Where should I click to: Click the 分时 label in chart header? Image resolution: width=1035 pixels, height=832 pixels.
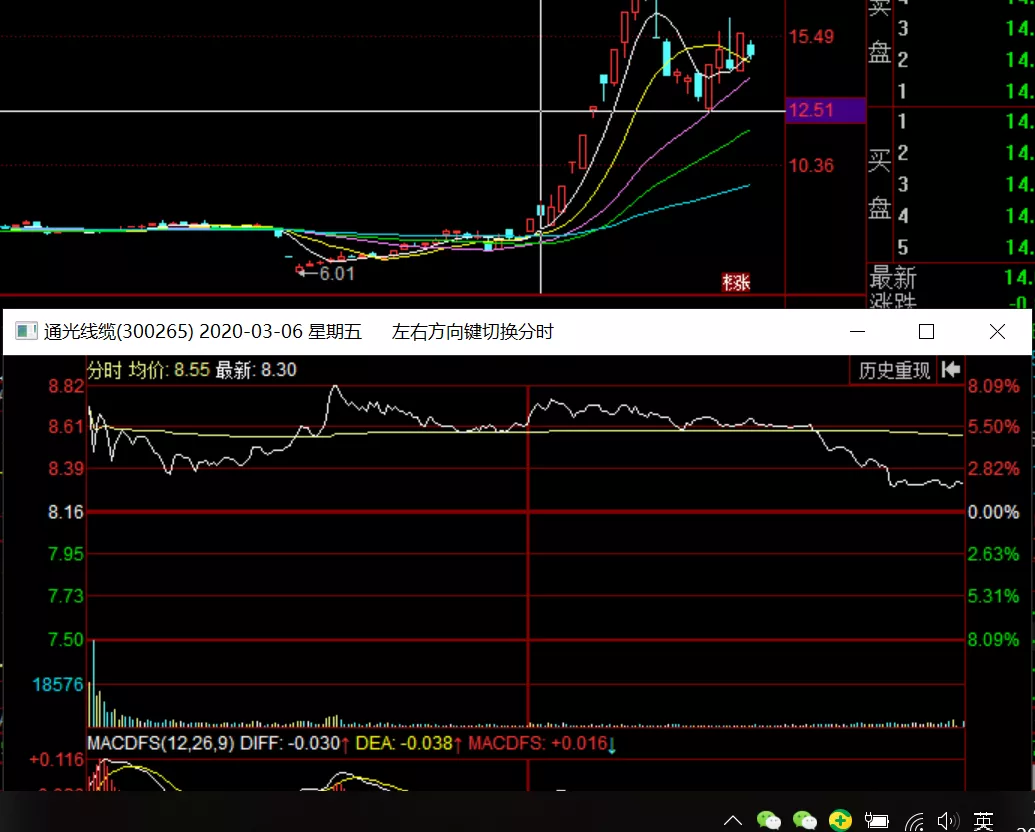pyautogui.click(x=104, y=370)
